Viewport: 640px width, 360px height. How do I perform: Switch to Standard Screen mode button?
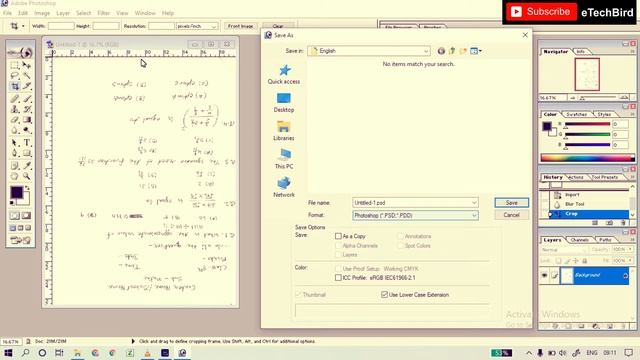coord(13,228)
